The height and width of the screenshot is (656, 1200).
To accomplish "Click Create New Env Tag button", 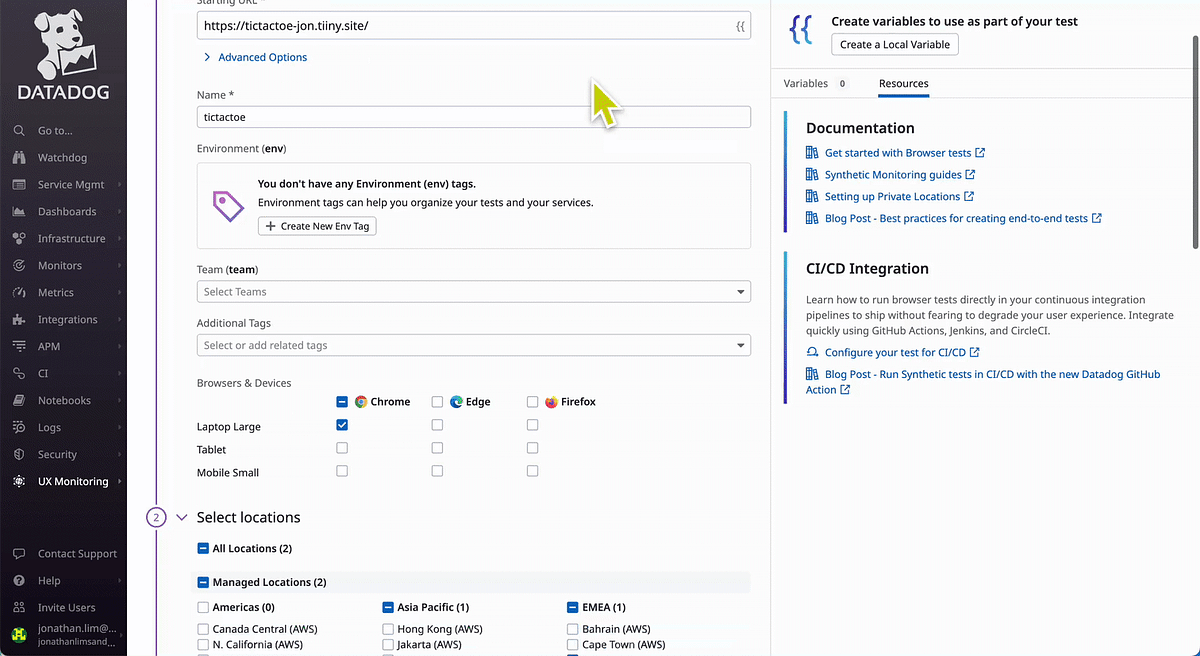I will [317, 226].
